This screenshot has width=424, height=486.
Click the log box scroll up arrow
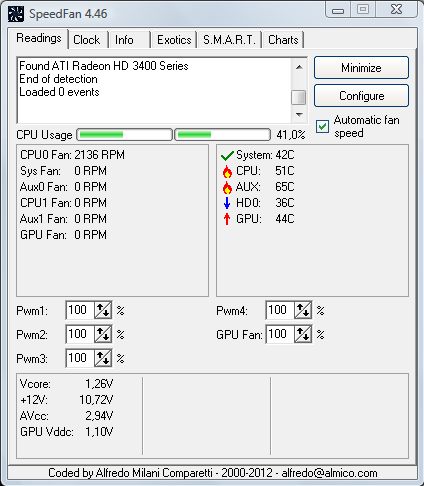tap(299, 67)
